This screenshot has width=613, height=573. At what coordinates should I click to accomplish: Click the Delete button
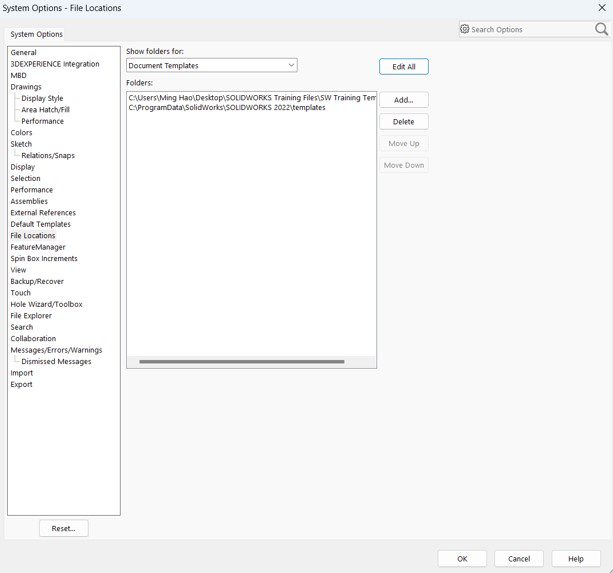403,122
